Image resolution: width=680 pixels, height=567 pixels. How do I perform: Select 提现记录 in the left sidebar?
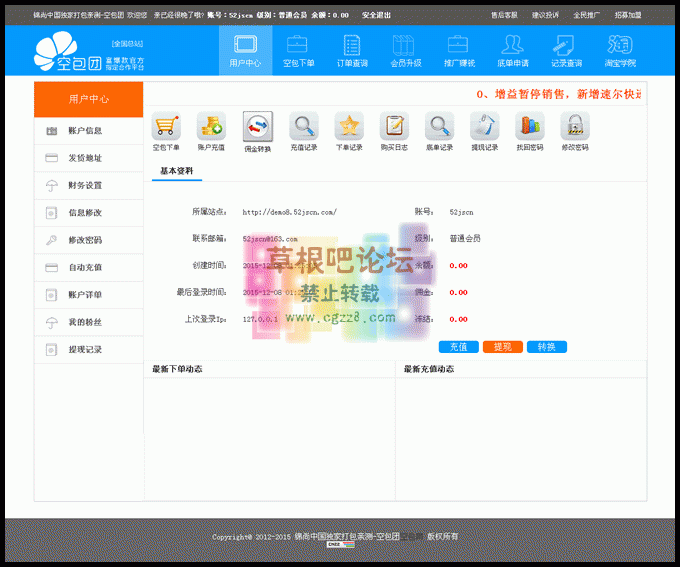[x=88, y=349]
